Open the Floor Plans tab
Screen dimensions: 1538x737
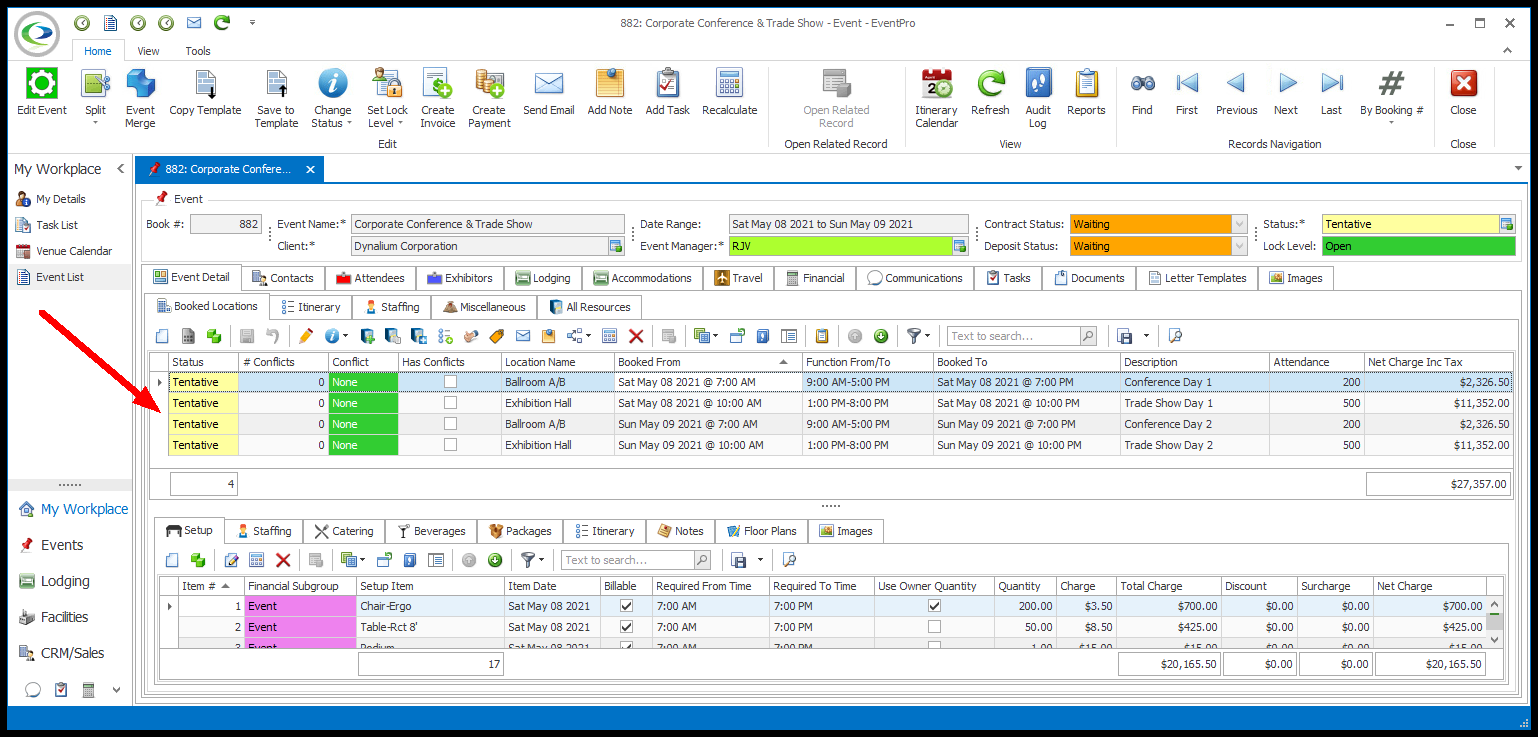click(760, 531)
